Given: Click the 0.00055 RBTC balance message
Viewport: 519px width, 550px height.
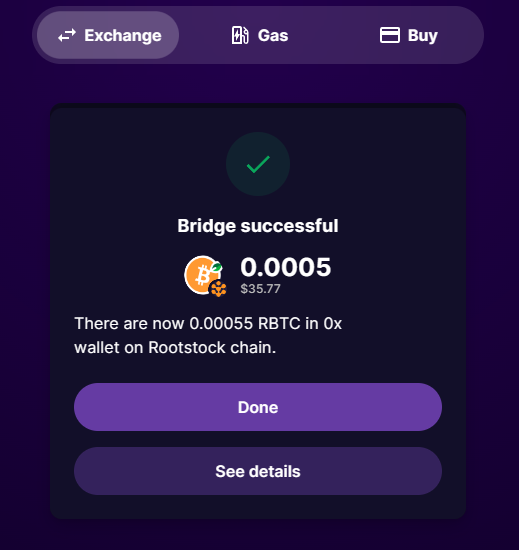Looking at the screenshot, I should click(x=208, y=335).
